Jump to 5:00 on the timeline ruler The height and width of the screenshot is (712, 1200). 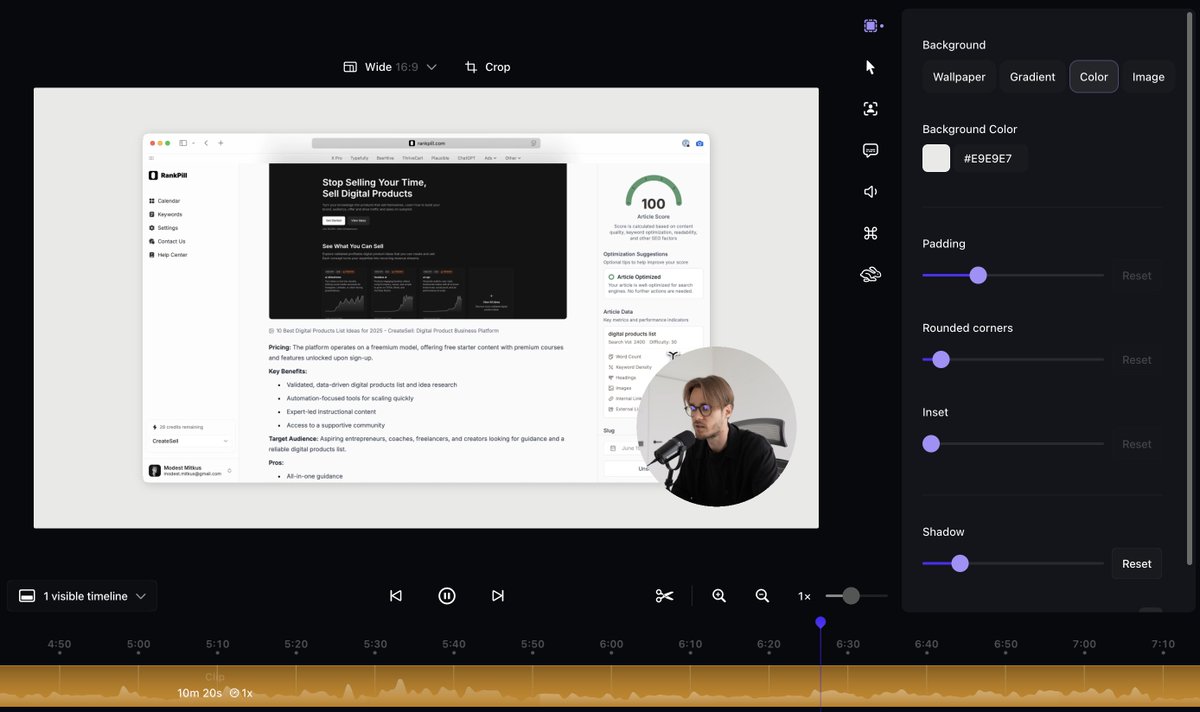(138, 645)
